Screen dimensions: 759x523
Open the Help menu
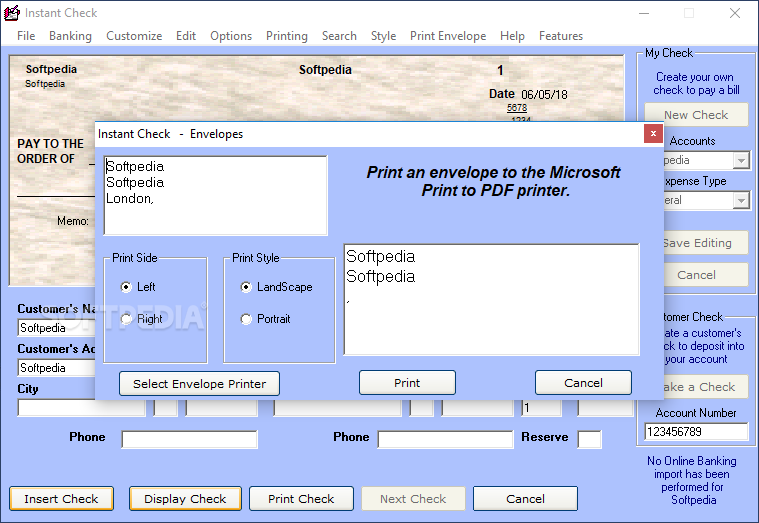tap(512, 36)
